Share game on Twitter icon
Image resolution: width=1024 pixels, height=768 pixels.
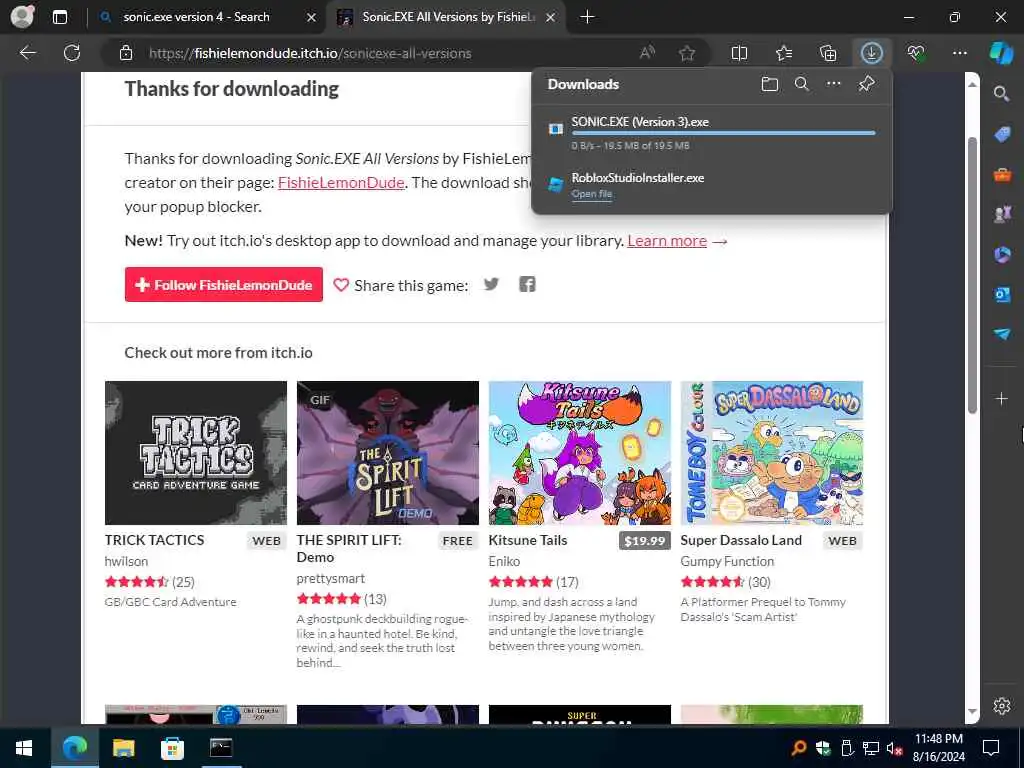point(491,284)
